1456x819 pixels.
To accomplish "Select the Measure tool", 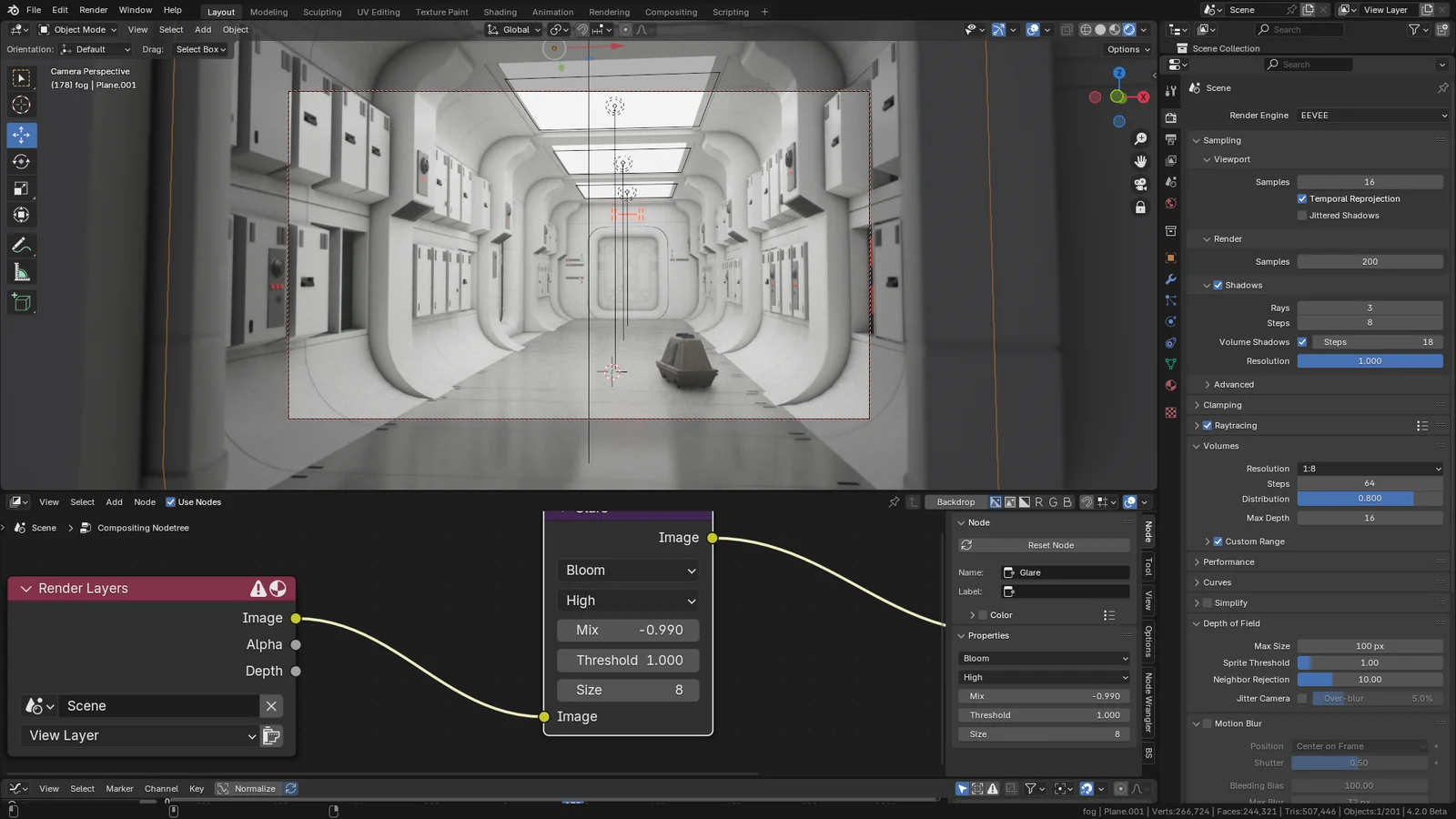I will (x=22, y=271).
